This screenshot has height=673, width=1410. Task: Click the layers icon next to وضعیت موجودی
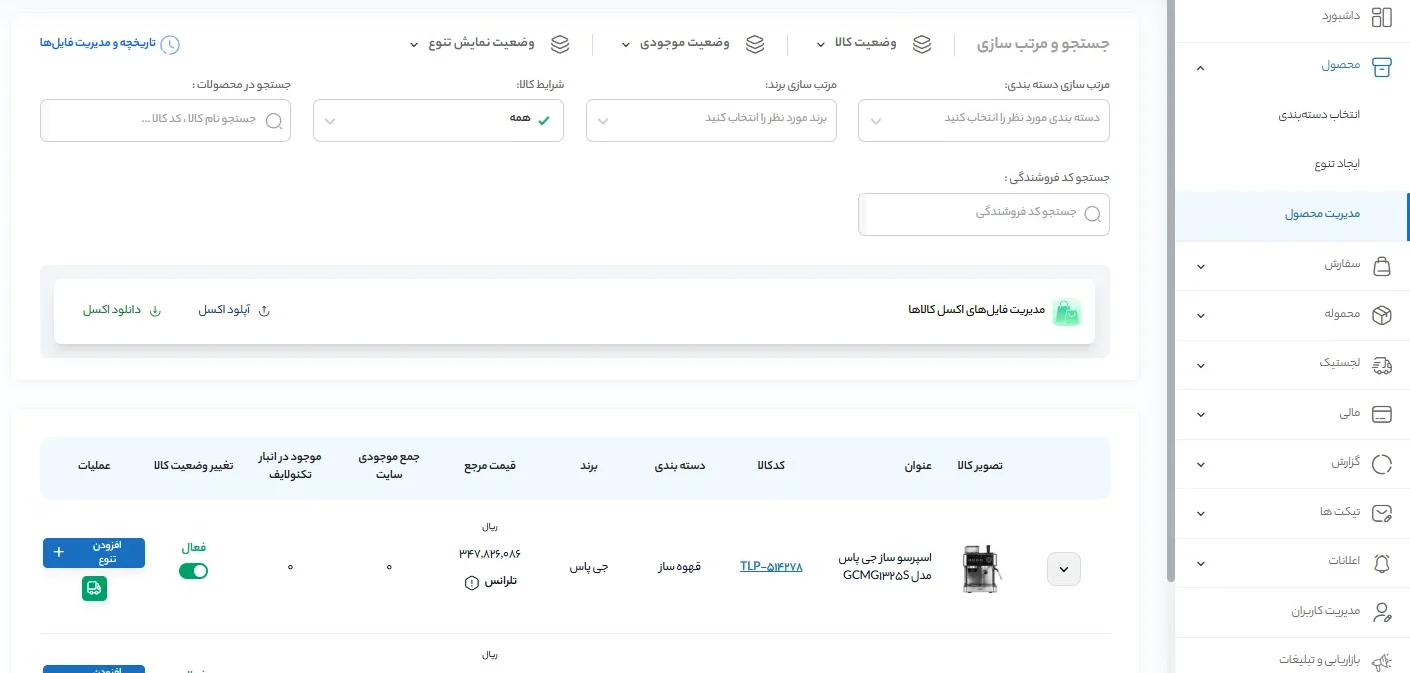click(755, 44)
